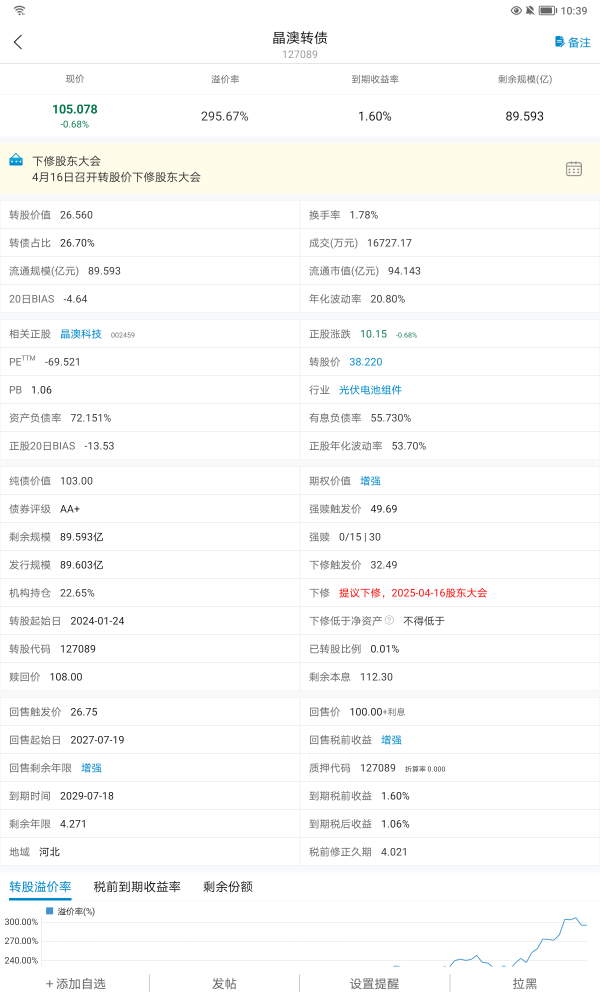600x1000 pixels.
Task: Tap the question mark beside 下修低于净资产
Action: 390,620
